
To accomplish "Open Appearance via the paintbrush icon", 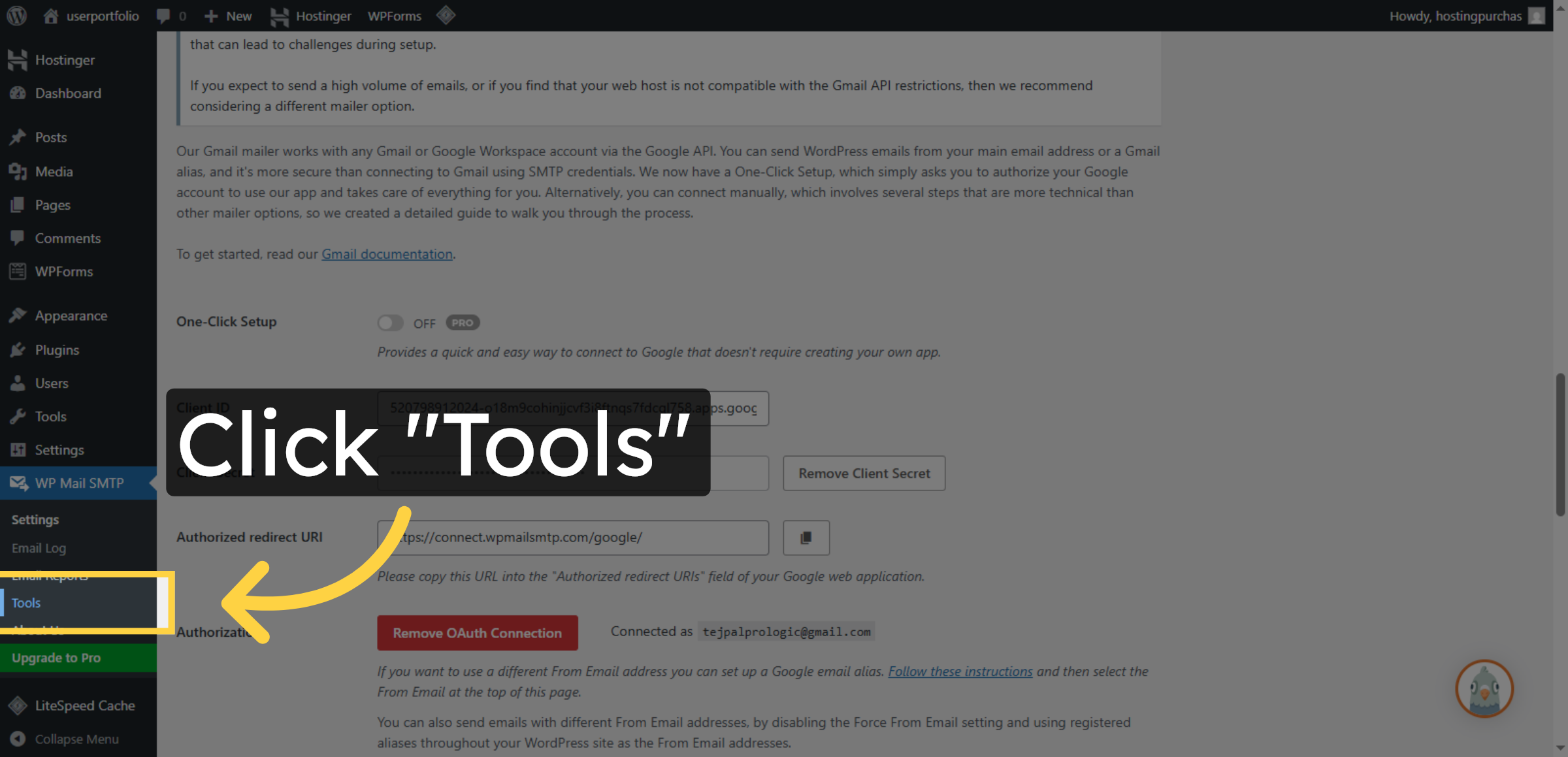I will pos(18,315).
